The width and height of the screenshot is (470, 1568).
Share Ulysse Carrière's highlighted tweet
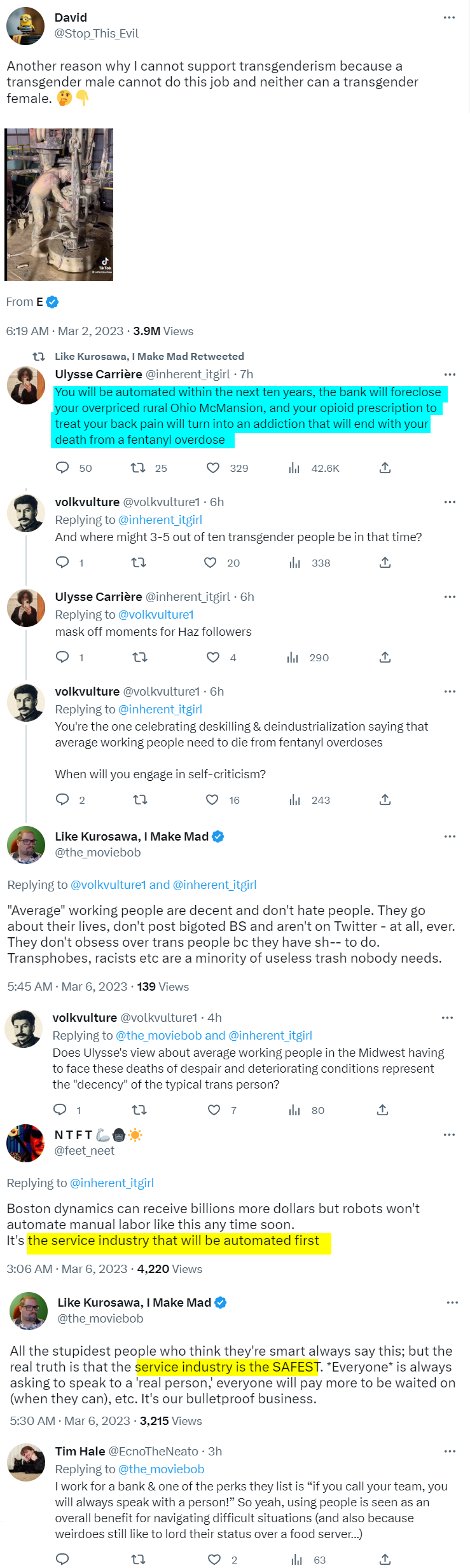385,467
